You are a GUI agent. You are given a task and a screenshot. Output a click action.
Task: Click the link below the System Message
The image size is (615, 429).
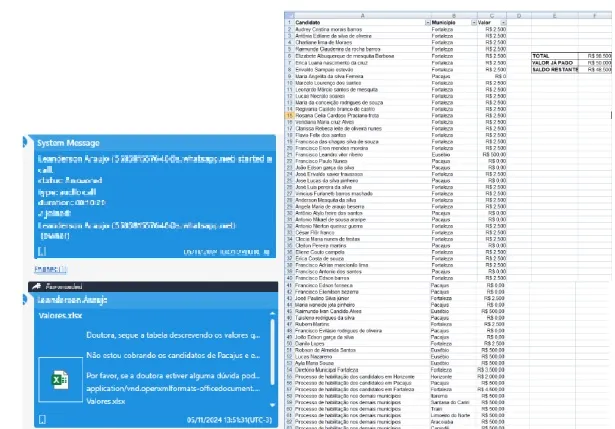[x=51, y=269]
